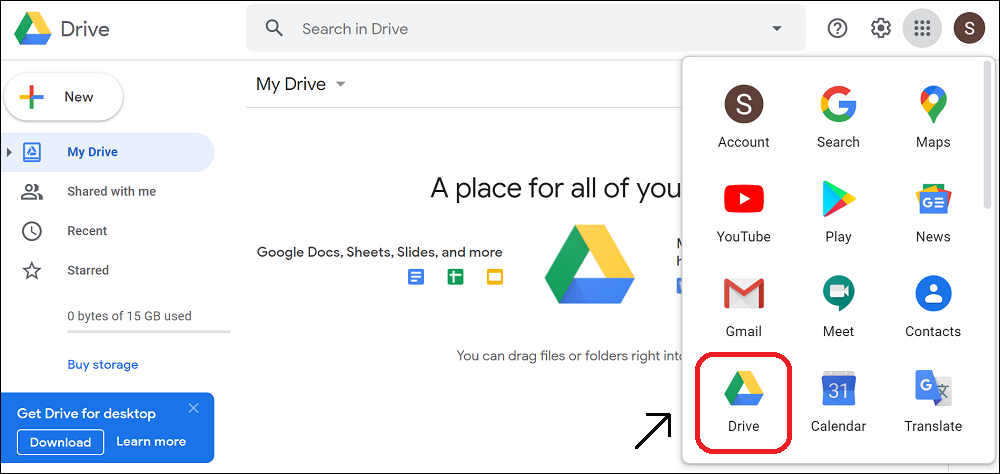This screenshot has height=474, width=1000.
Task: Open Maps from the apps panel
Action: point(933,117)
